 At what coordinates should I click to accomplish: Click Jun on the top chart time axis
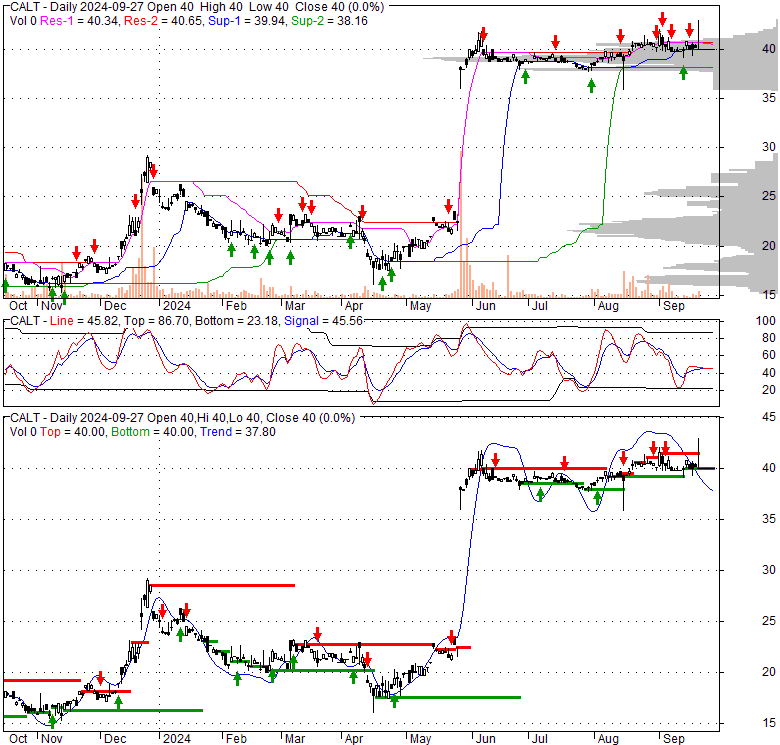click(x=486, y=306)
